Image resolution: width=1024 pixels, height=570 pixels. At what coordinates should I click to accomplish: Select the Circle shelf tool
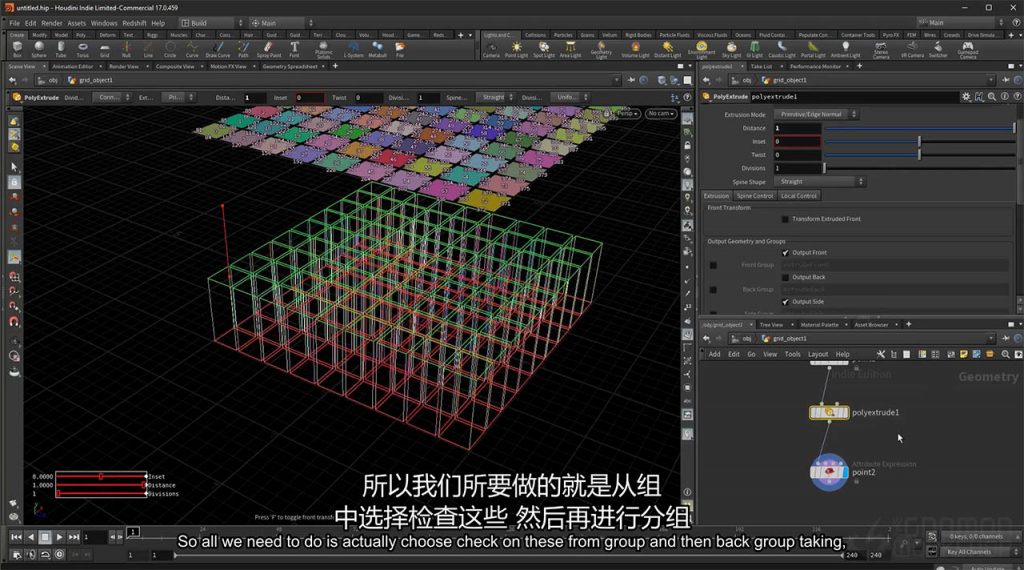(x=170, y=49)
